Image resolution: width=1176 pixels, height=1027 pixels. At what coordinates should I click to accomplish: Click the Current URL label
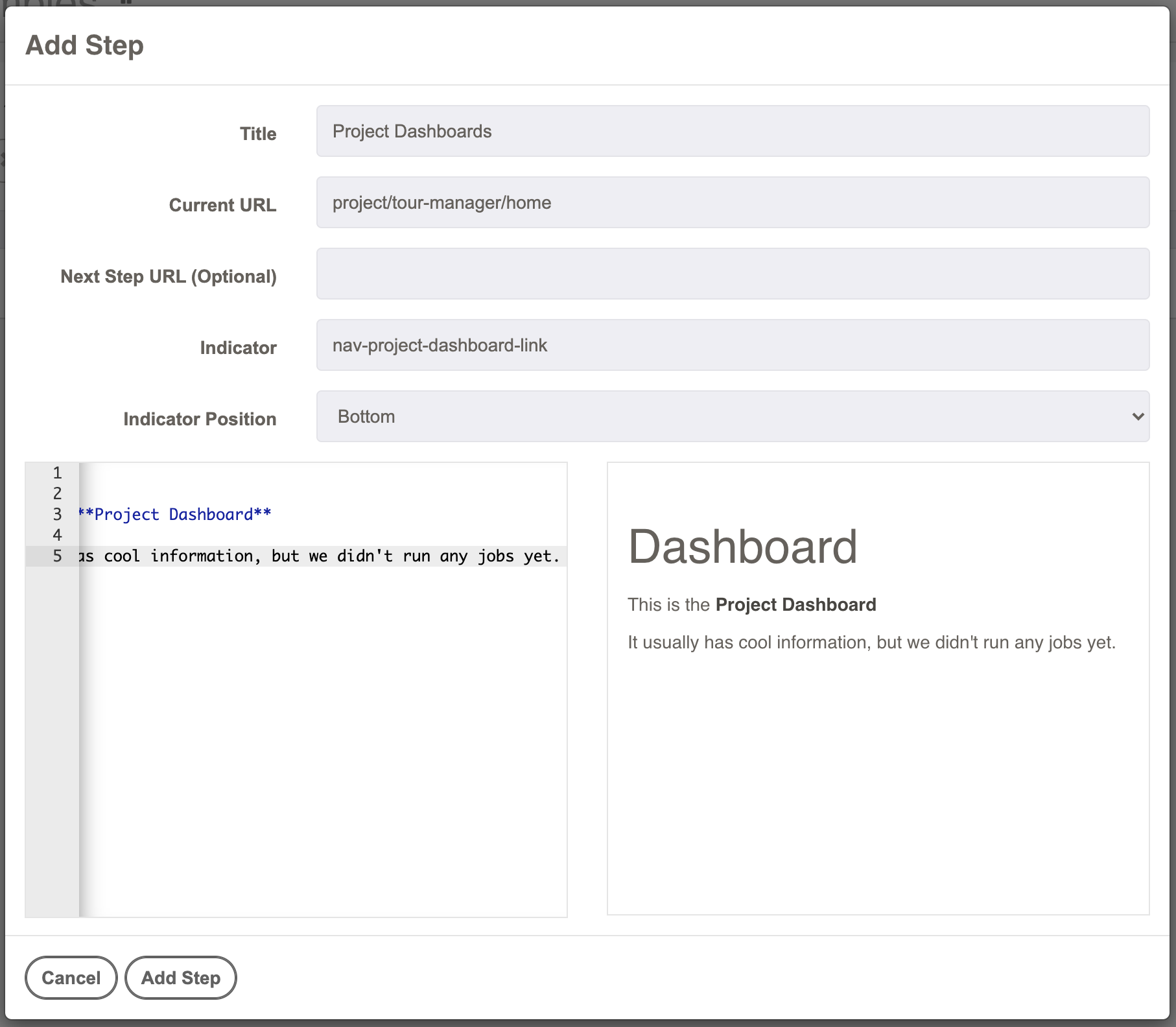222,205
